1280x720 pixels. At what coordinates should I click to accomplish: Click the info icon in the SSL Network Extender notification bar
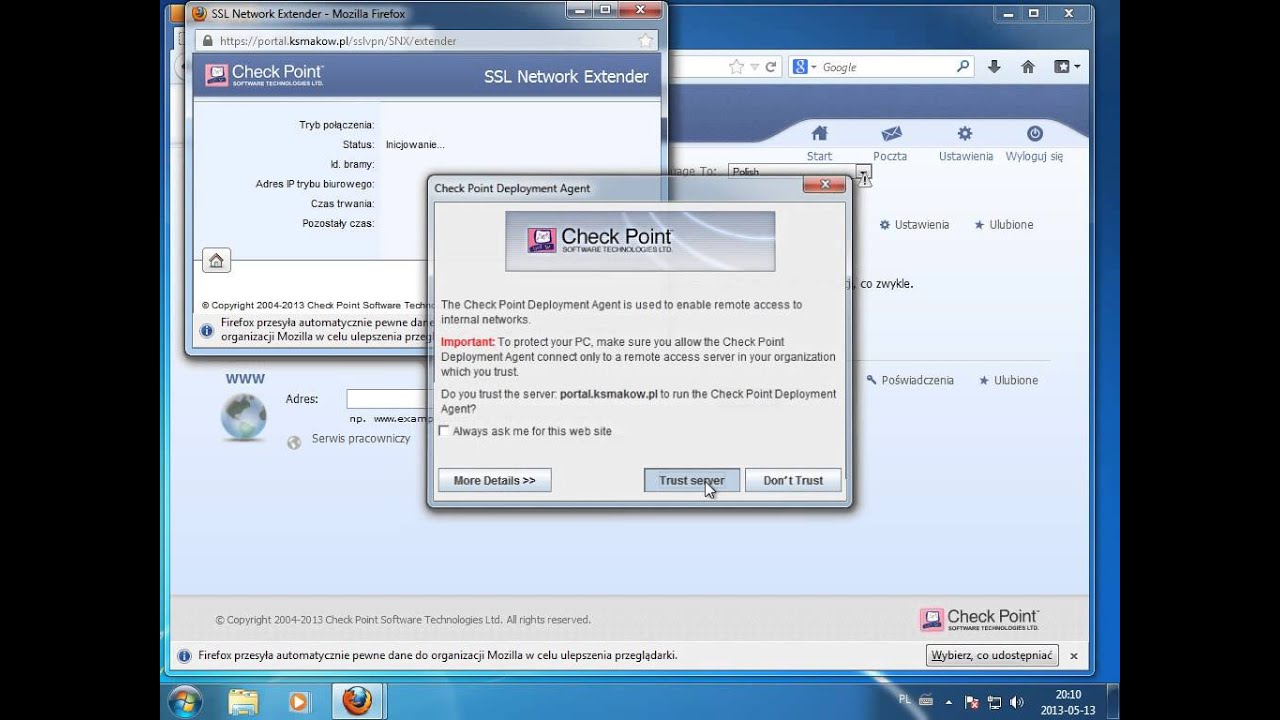[x=206, y=330]
